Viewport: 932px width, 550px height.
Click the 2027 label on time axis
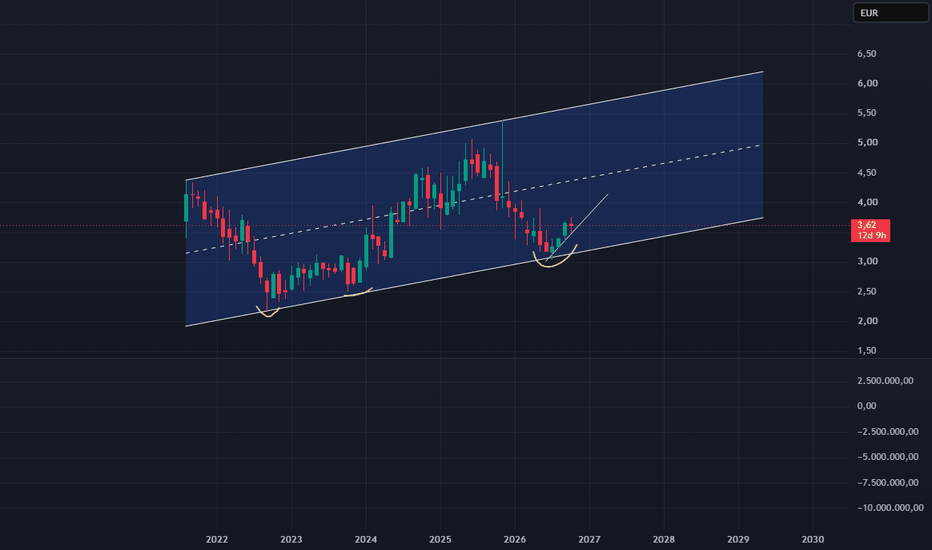click(x=589, y=539)
